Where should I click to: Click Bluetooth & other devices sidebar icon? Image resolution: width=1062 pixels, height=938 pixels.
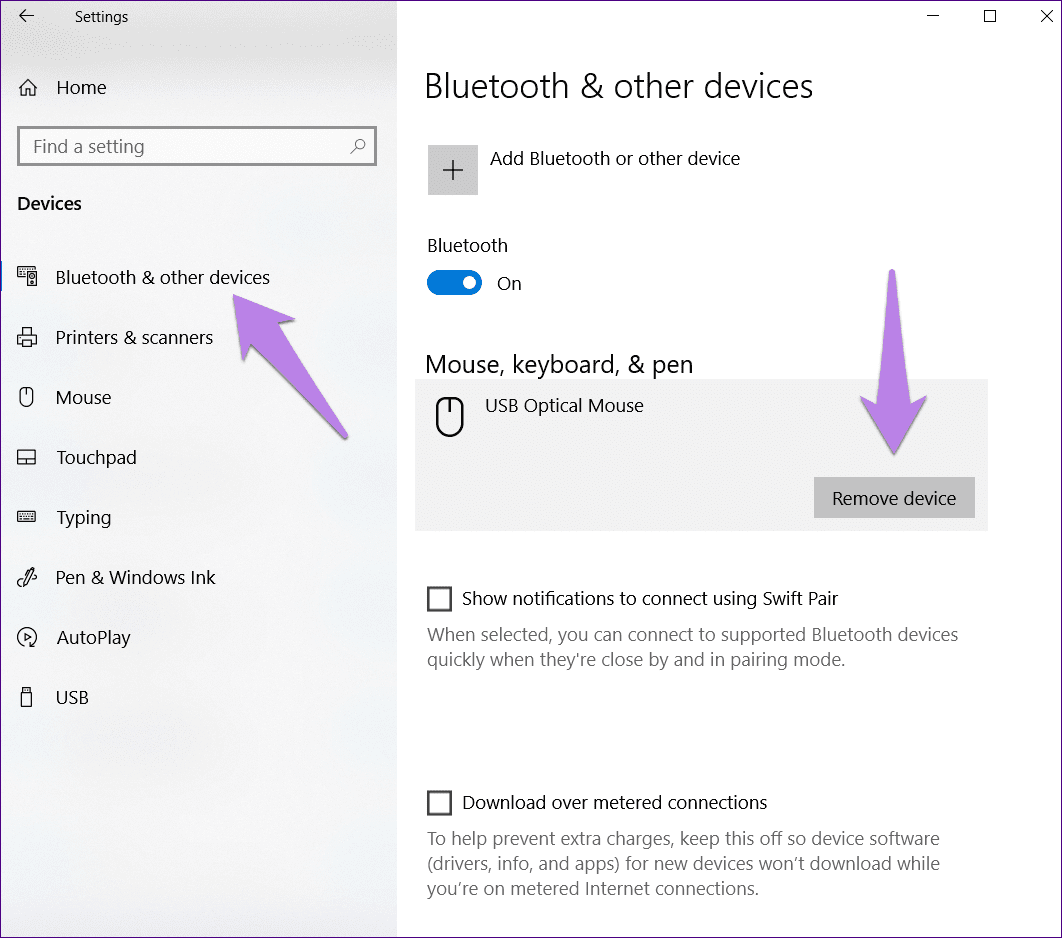click(x=27, y=276)
